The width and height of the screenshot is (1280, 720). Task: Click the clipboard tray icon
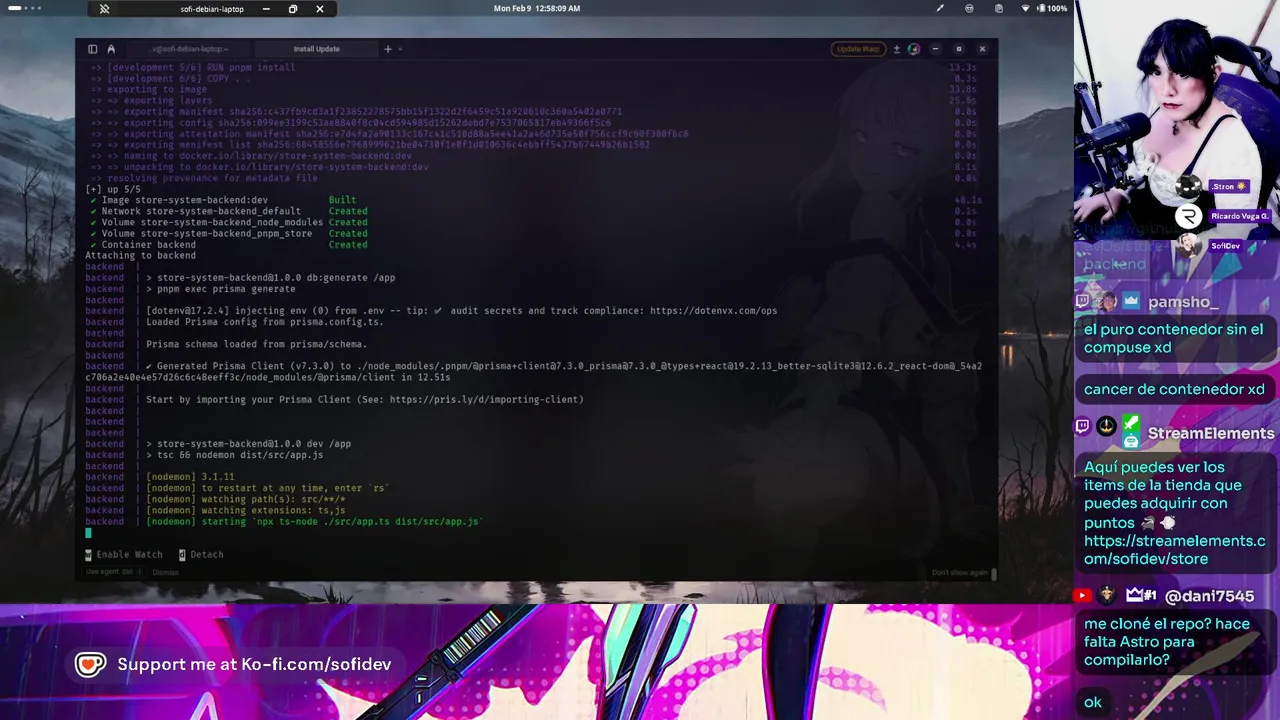click(x=999, y=8)
